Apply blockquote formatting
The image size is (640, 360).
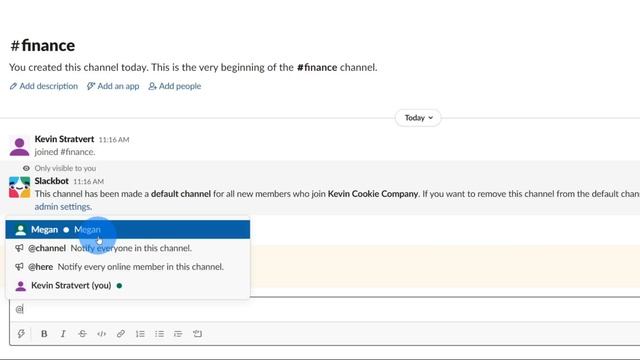point(178,334)
